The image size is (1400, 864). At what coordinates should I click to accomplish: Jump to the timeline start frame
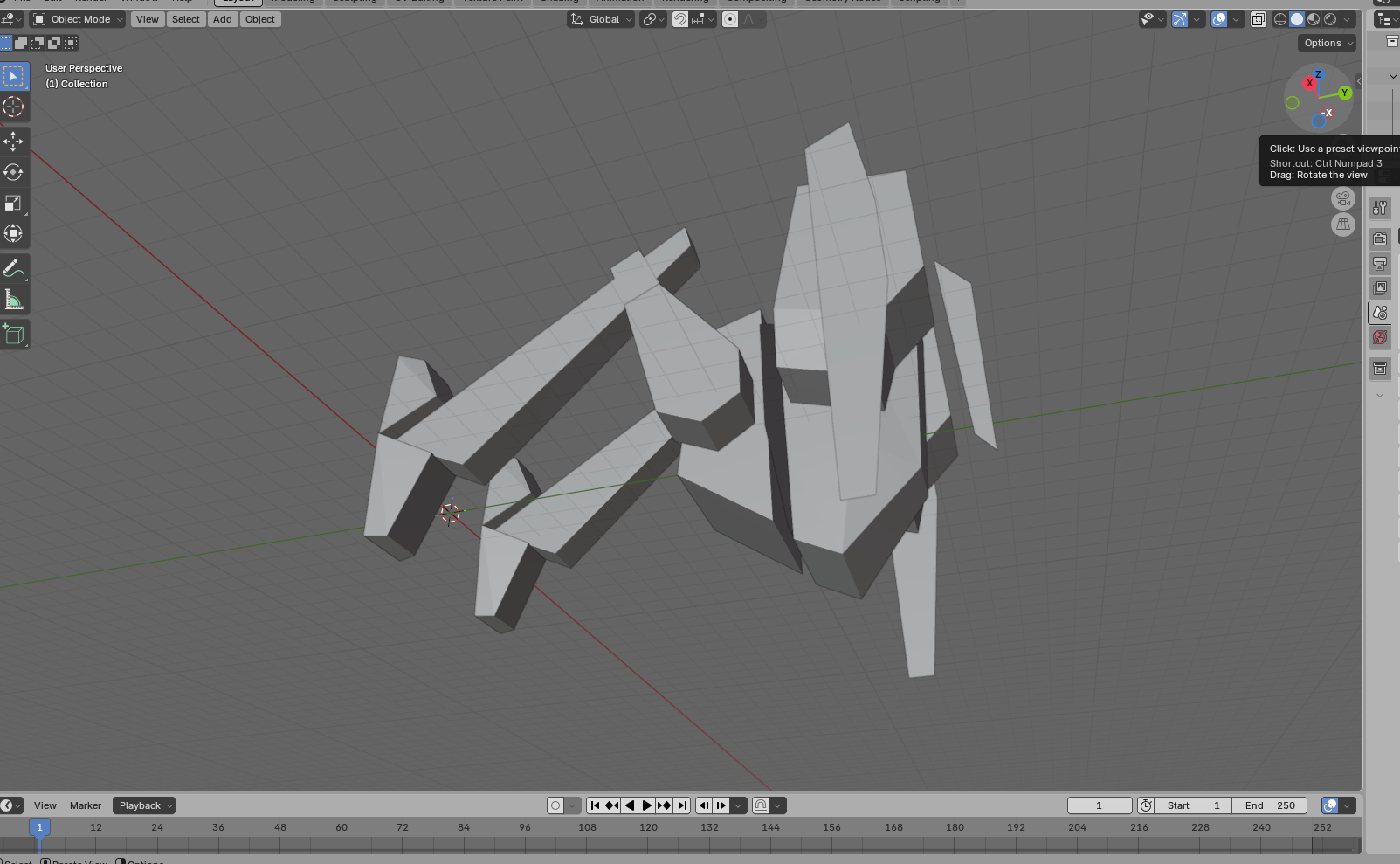[x=595, y=805]
